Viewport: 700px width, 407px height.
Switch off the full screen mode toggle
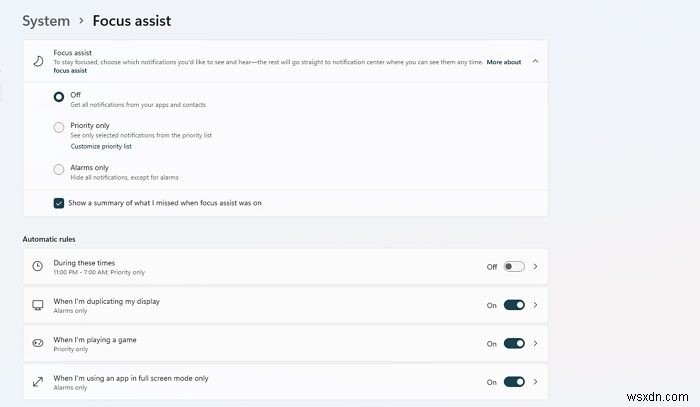pyautogui.click(x=514, y=382)
